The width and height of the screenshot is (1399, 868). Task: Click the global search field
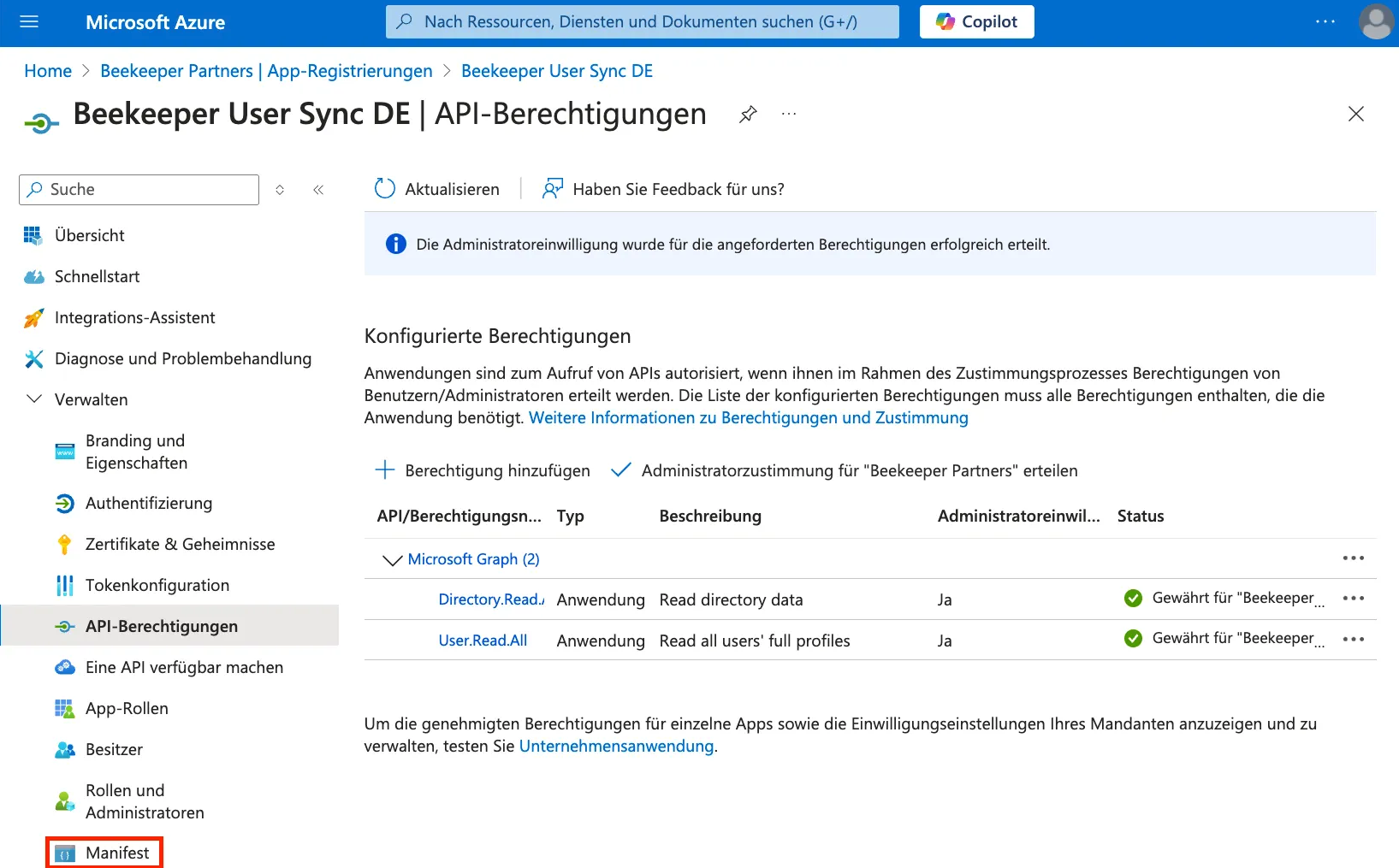pyautogui.click(x=643, y=22)
